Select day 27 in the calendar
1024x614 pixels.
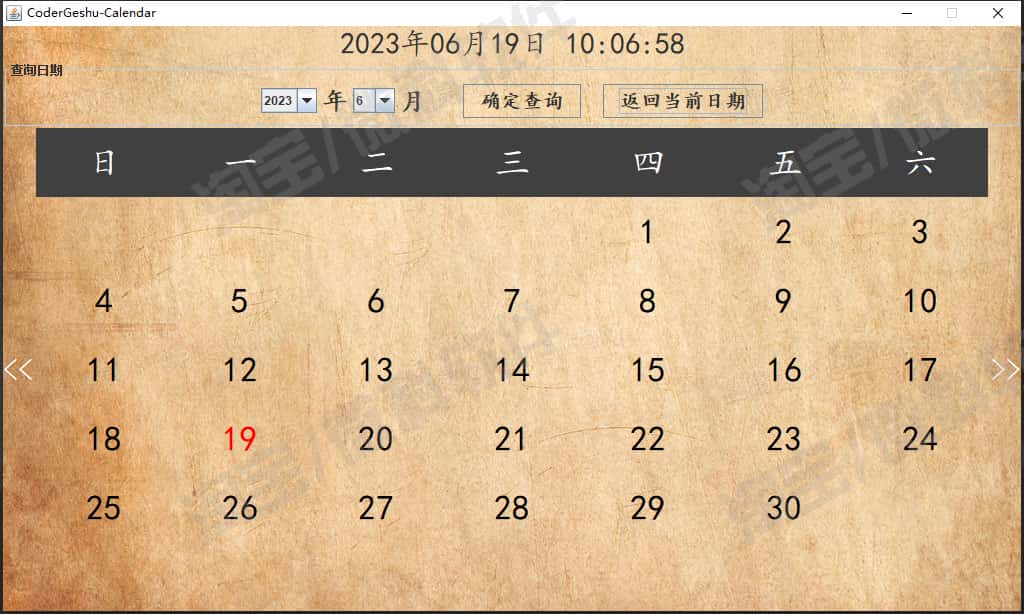pyautogui.click(x=376, y=508)
